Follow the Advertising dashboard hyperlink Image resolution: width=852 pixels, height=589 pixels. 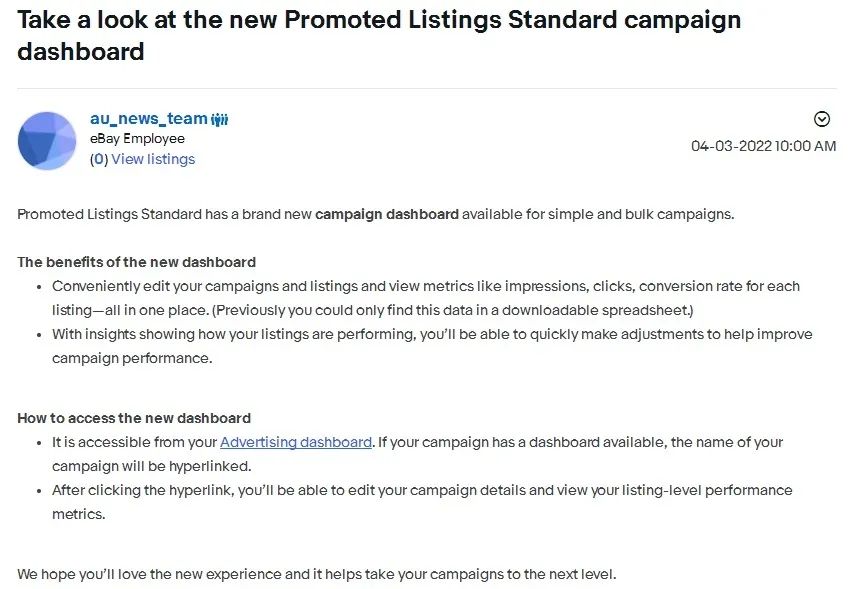pyautogui.click(x=296, y=442)
